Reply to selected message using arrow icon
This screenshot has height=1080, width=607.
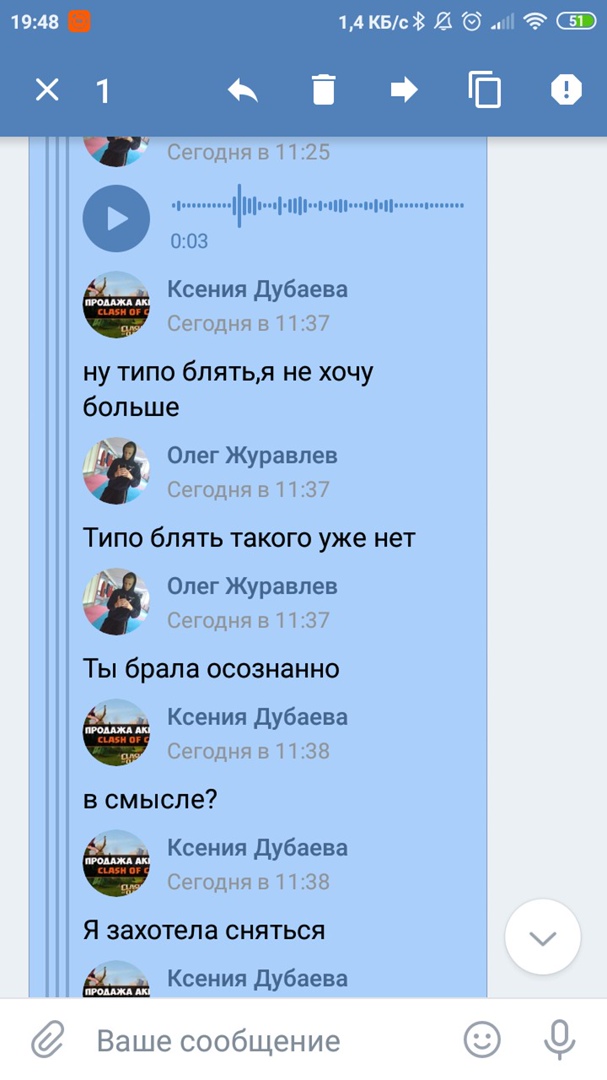(243, 90)
